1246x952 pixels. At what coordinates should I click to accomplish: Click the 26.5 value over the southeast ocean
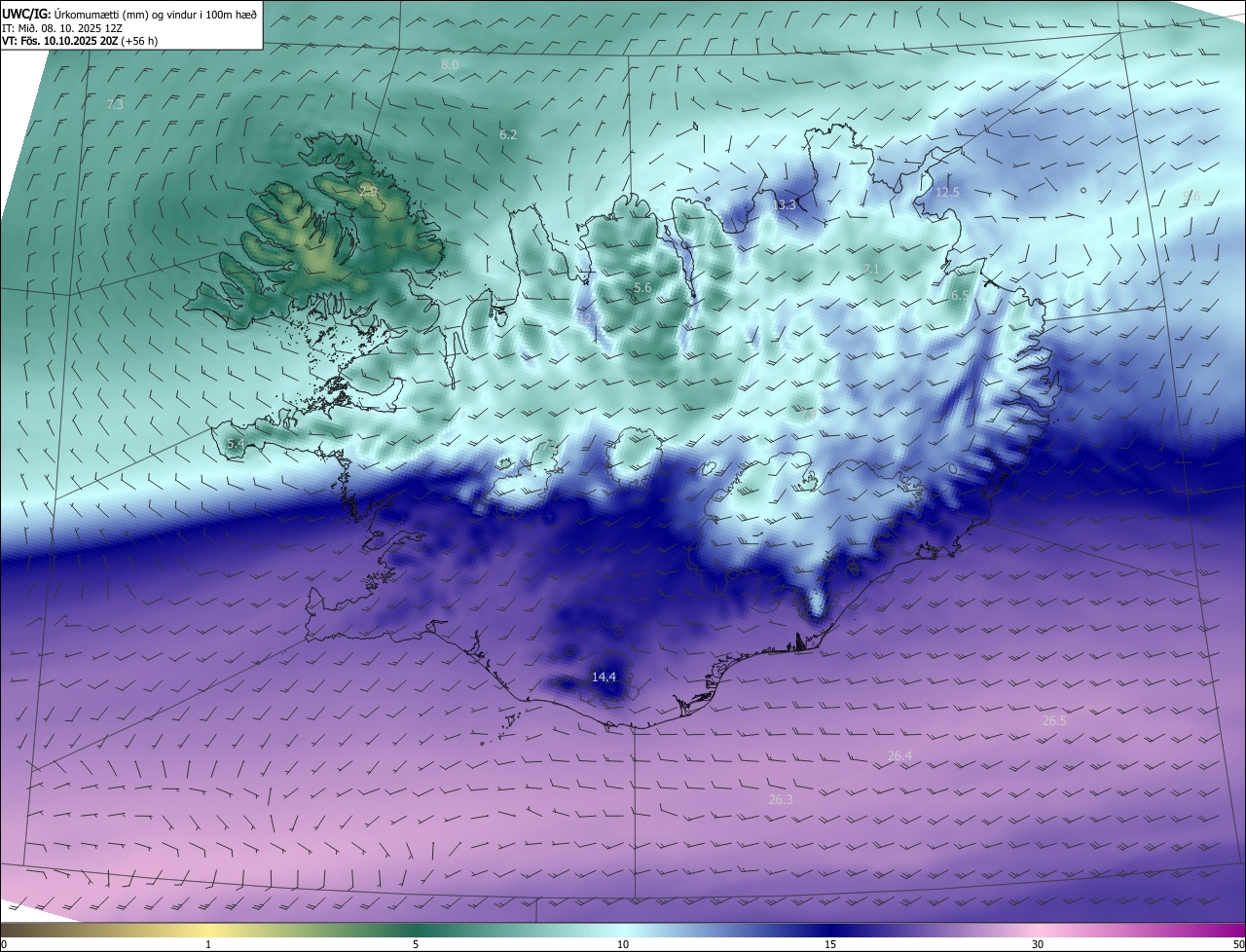[1054, 721]
